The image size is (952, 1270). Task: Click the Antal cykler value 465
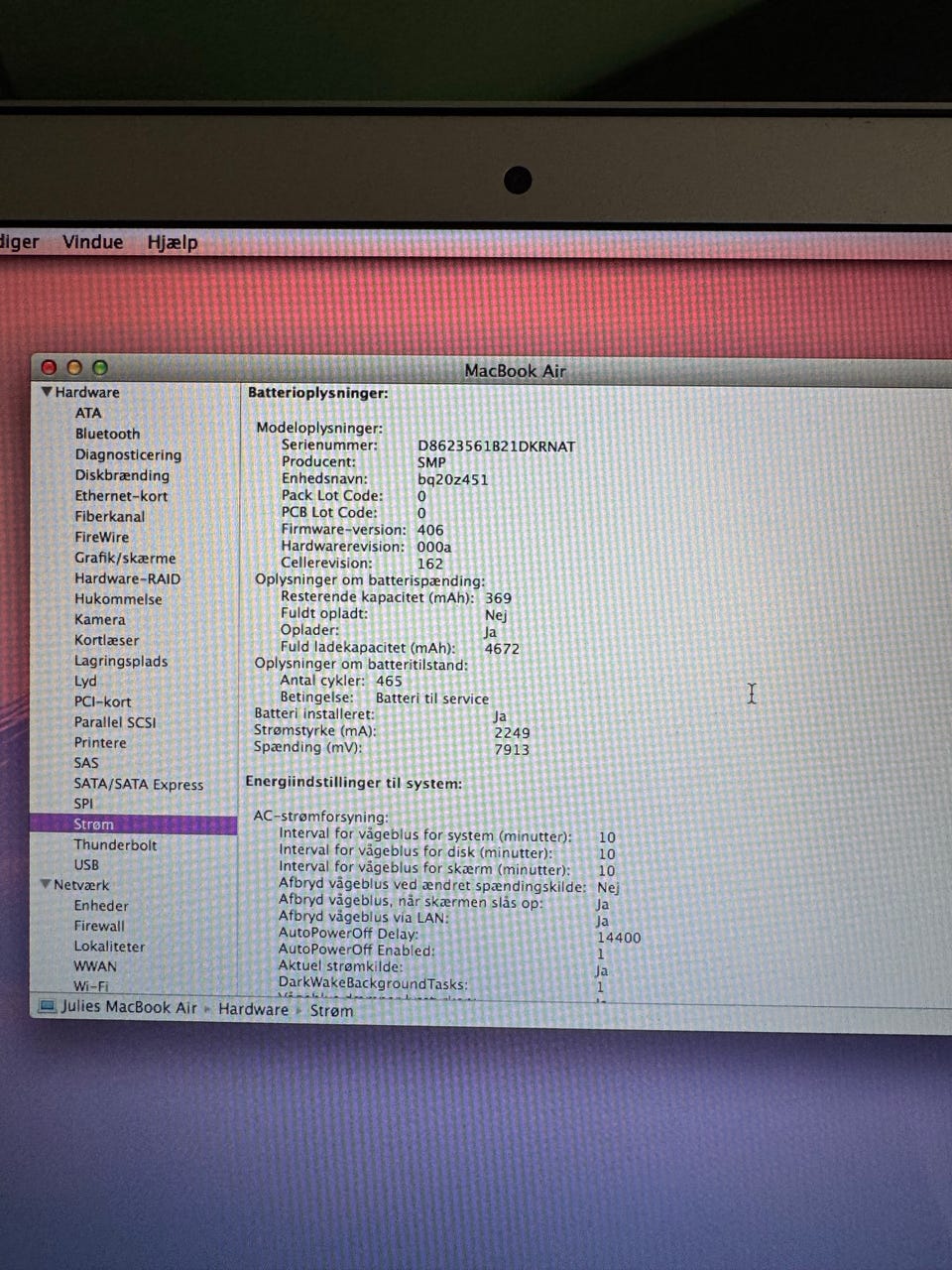[390, 681]
